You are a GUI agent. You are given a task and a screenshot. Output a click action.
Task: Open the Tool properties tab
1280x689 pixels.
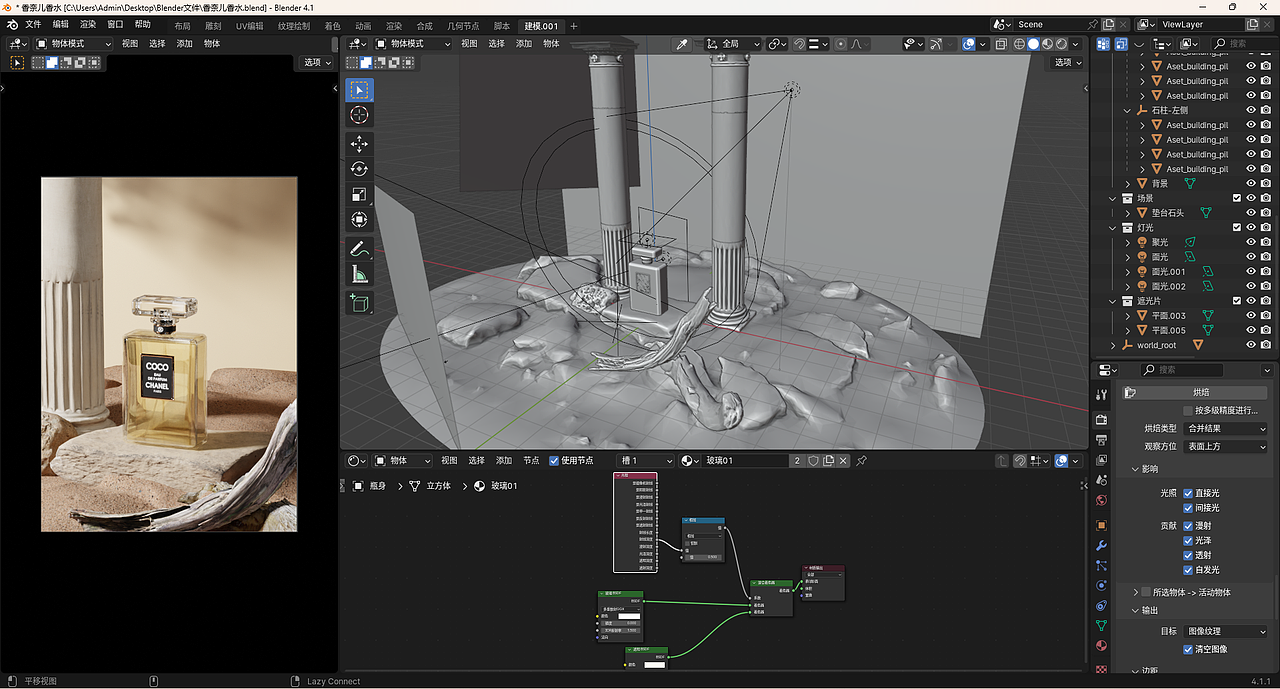[1102, 395]
